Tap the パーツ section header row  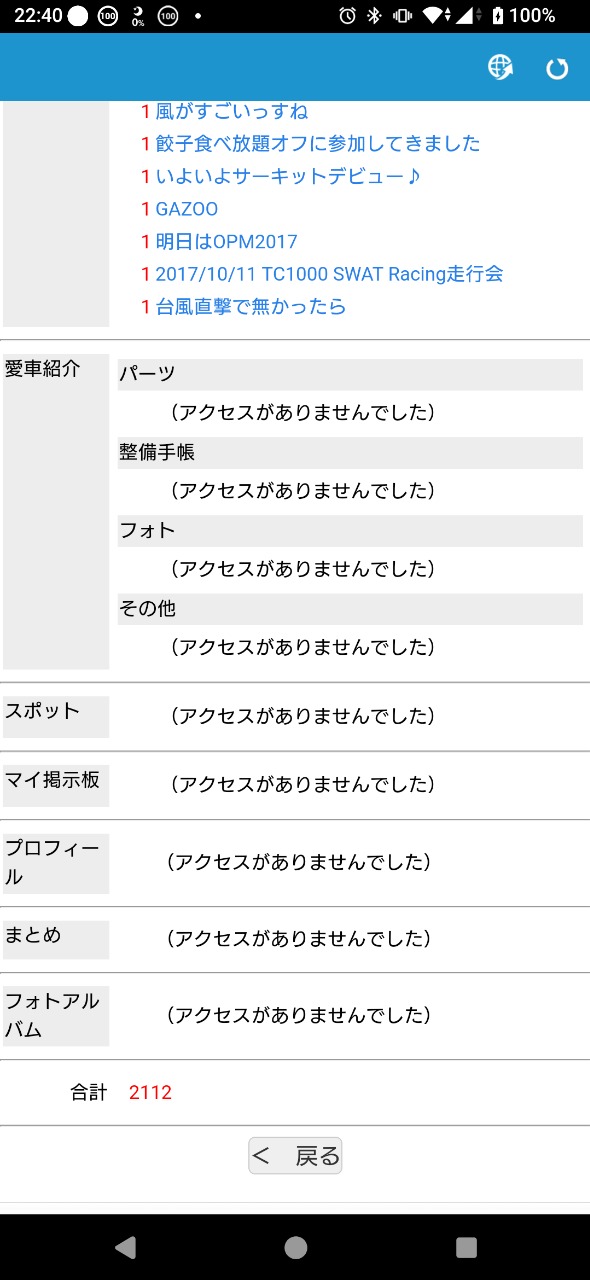(350, 374)
